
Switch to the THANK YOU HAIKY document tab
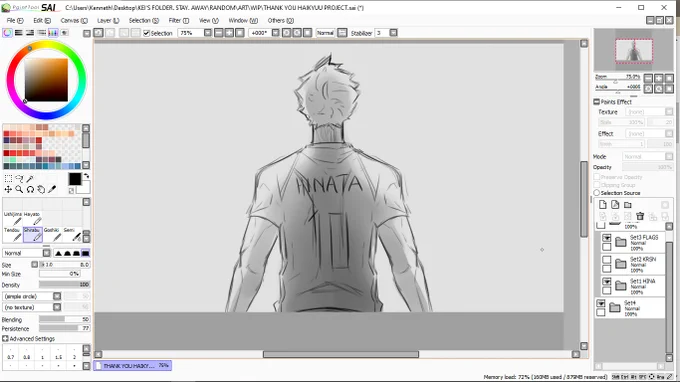click(x=132, y=366)
